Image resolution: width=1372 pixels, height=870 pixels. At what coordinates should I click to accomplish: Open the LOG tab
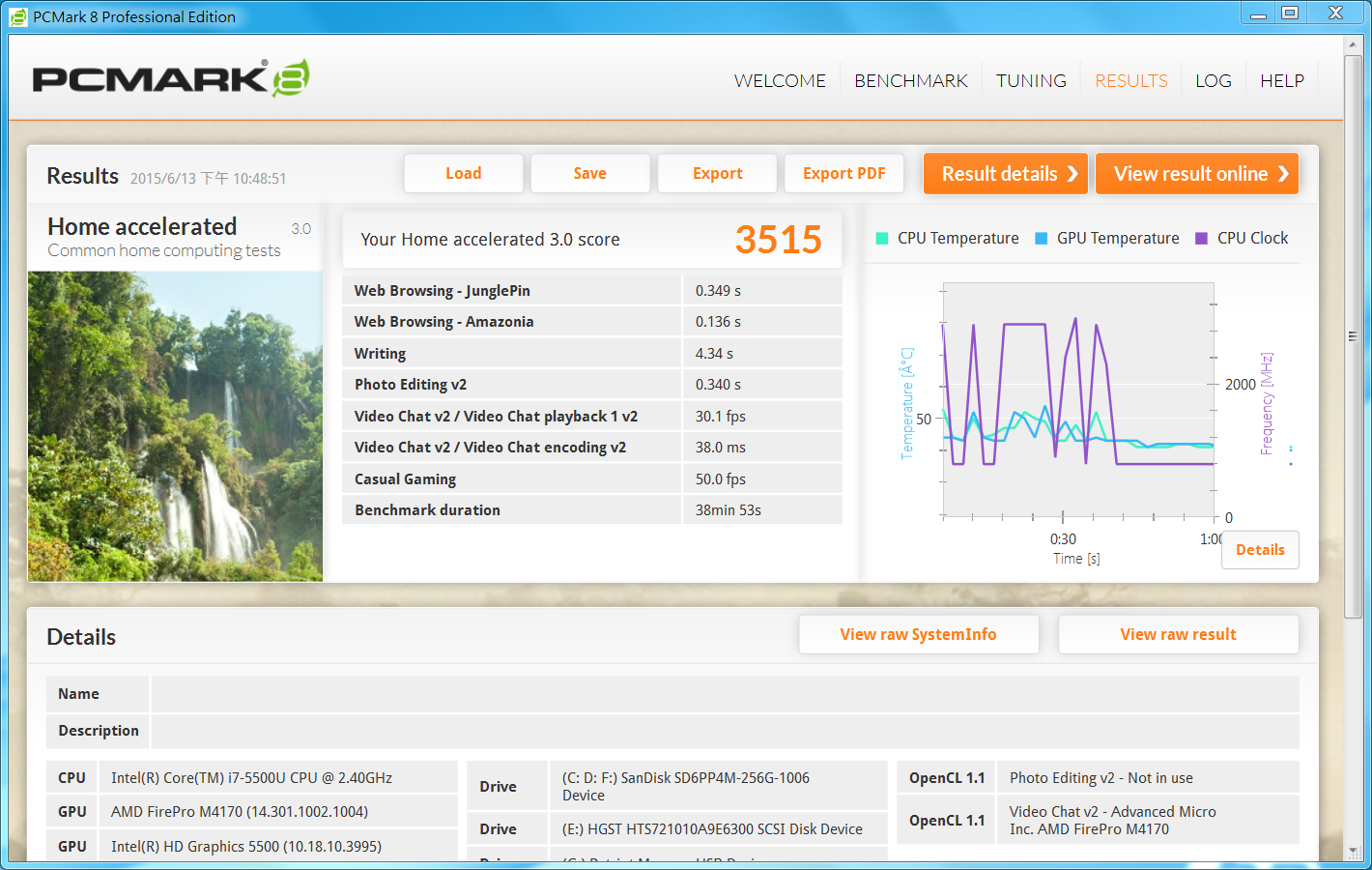click(1214, 81)
